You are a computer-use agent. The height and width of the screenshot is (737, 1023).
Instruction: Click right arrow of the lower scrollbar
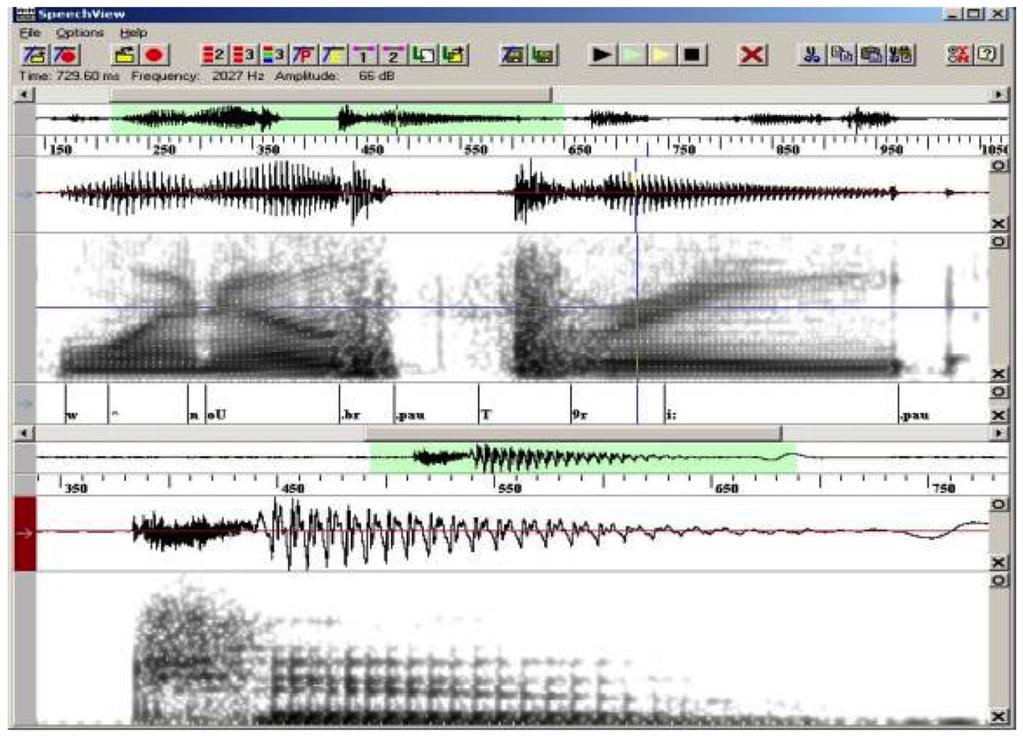[x=999, y=432]
